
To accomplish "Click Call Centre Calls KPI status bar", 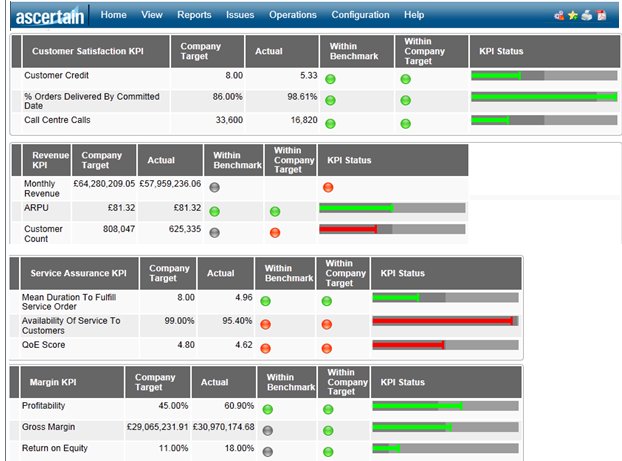I will (x=544, y=120).
